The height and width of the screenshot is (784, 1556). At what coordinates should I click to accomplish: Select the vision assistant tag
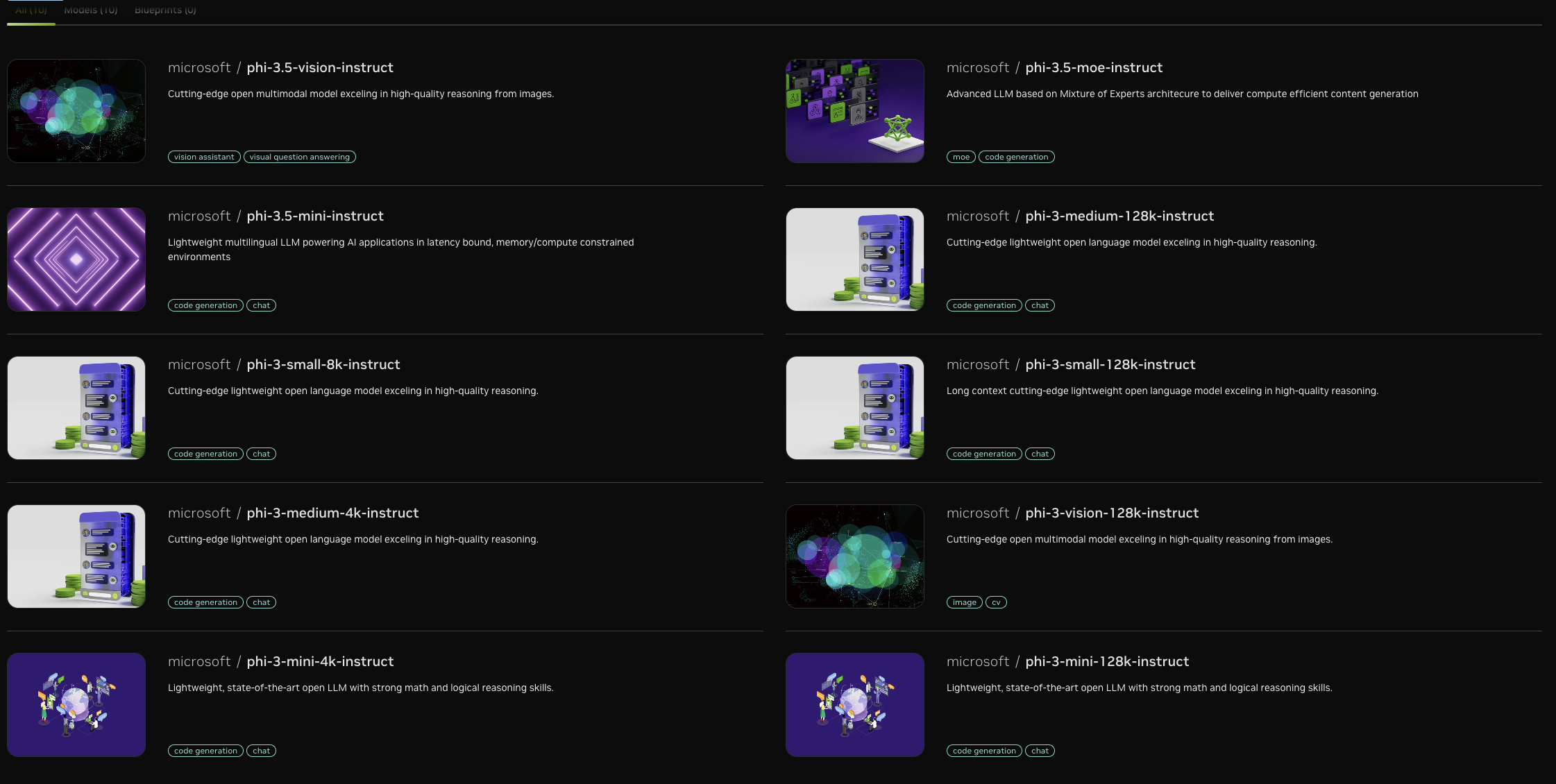point(204,157)
